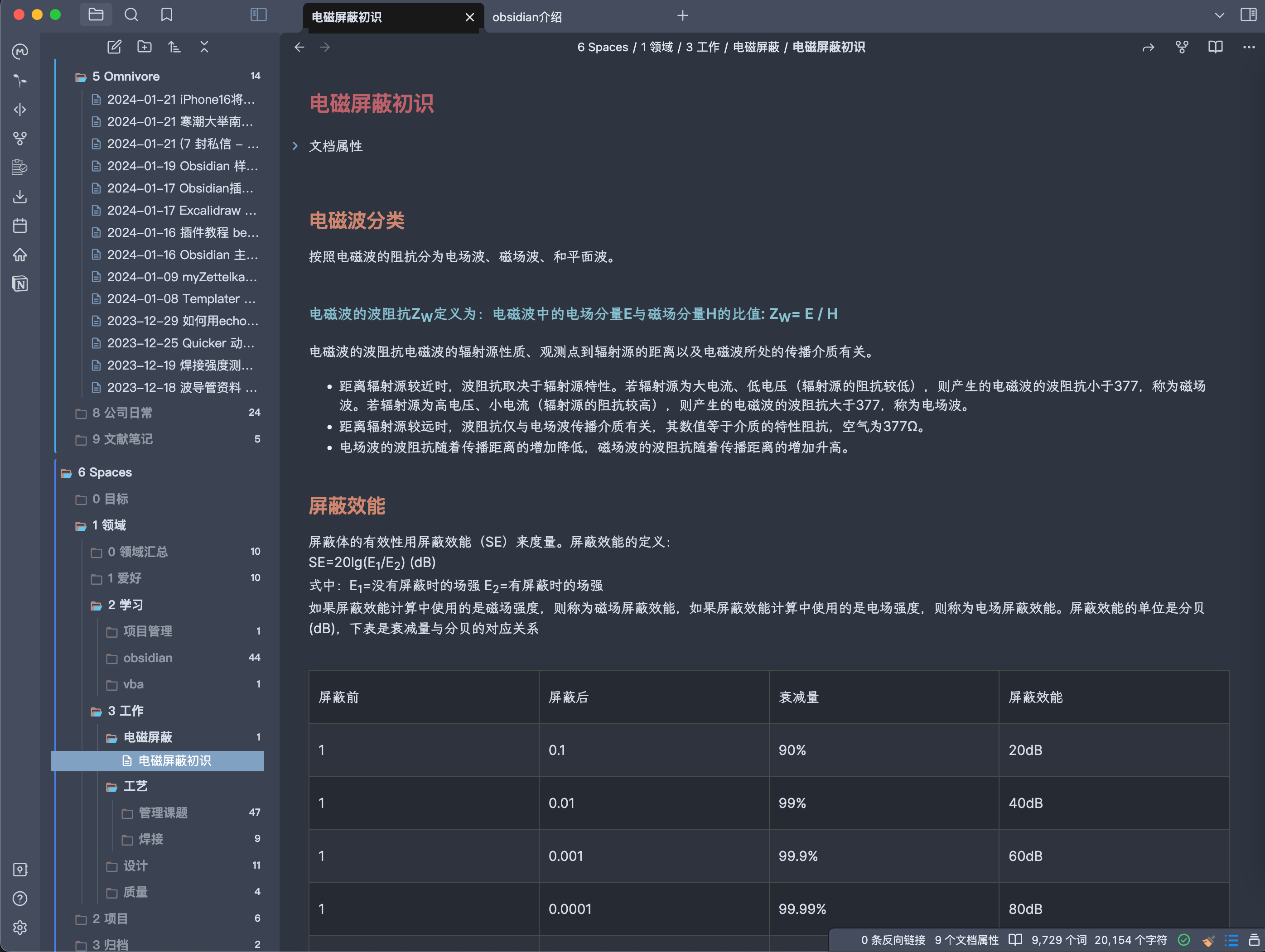
Task: Click breadcrumb 6 Spaces
Action: pyautogui.click(x=602, y=48)
